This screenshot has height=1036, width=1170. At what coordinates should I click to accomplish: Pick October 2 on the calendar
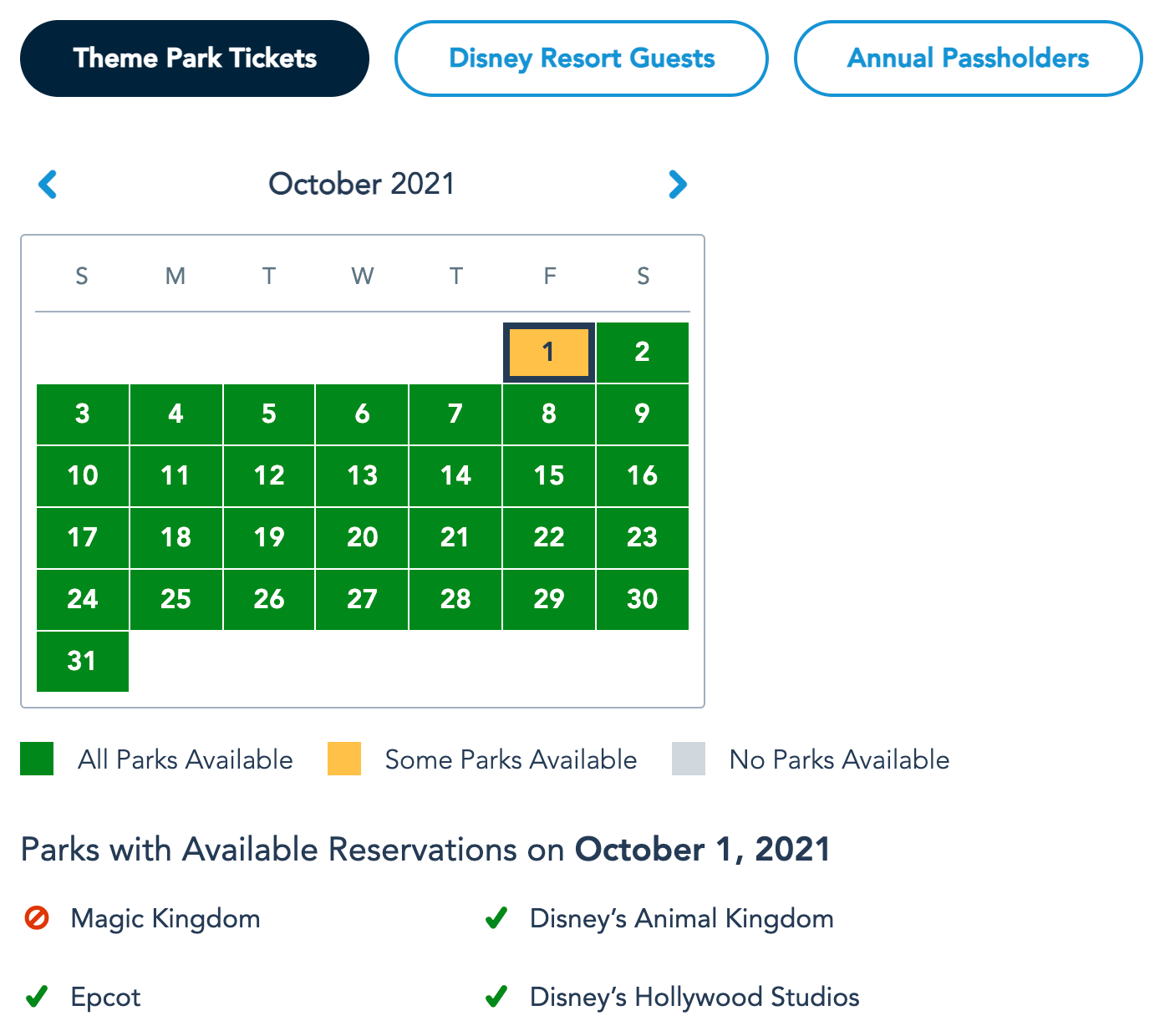642,352
